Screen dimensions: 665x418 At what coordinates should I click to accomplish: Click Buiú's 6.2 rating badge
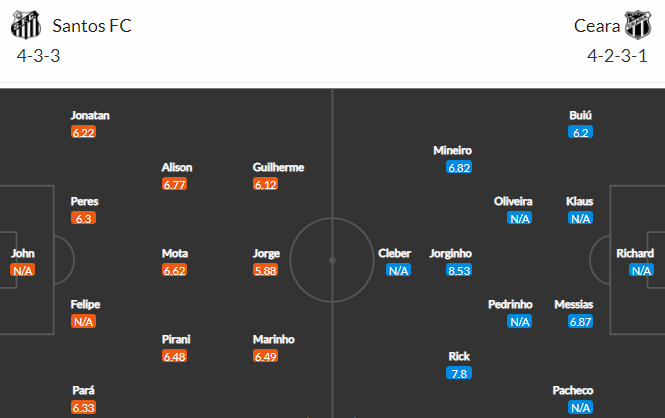tap(580, 133)
